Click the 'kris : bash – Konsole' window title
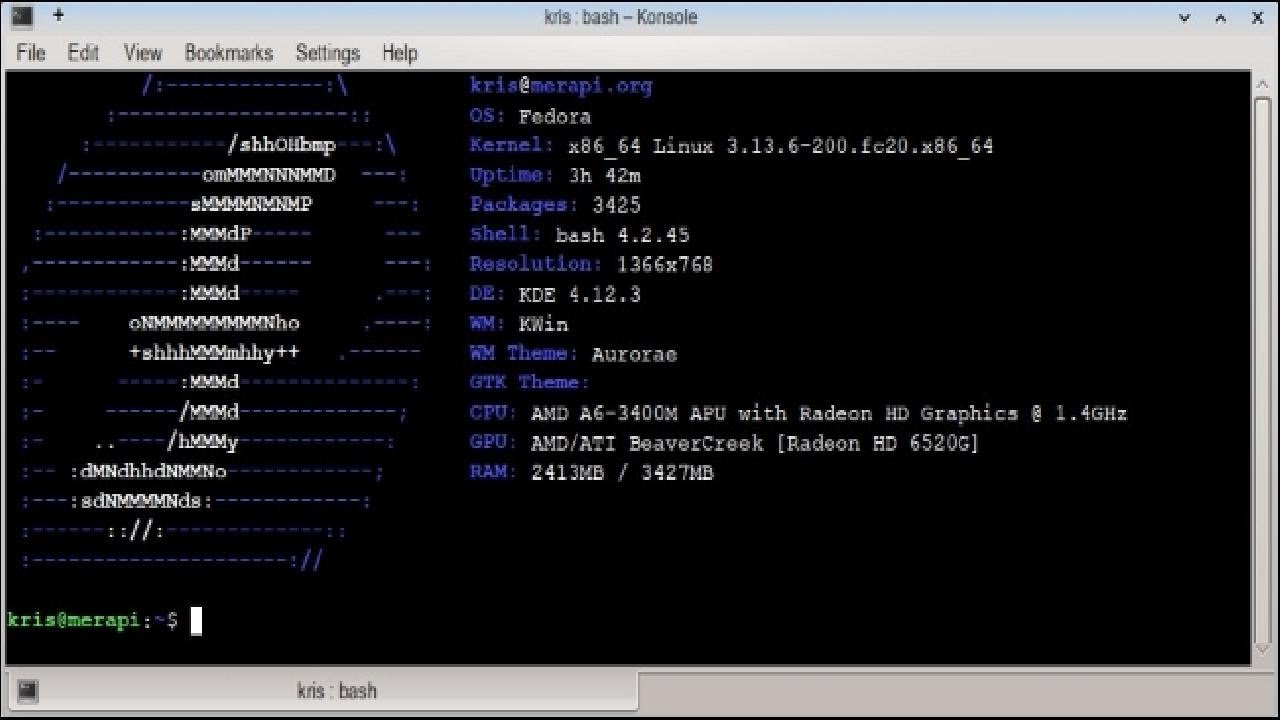 620,17
